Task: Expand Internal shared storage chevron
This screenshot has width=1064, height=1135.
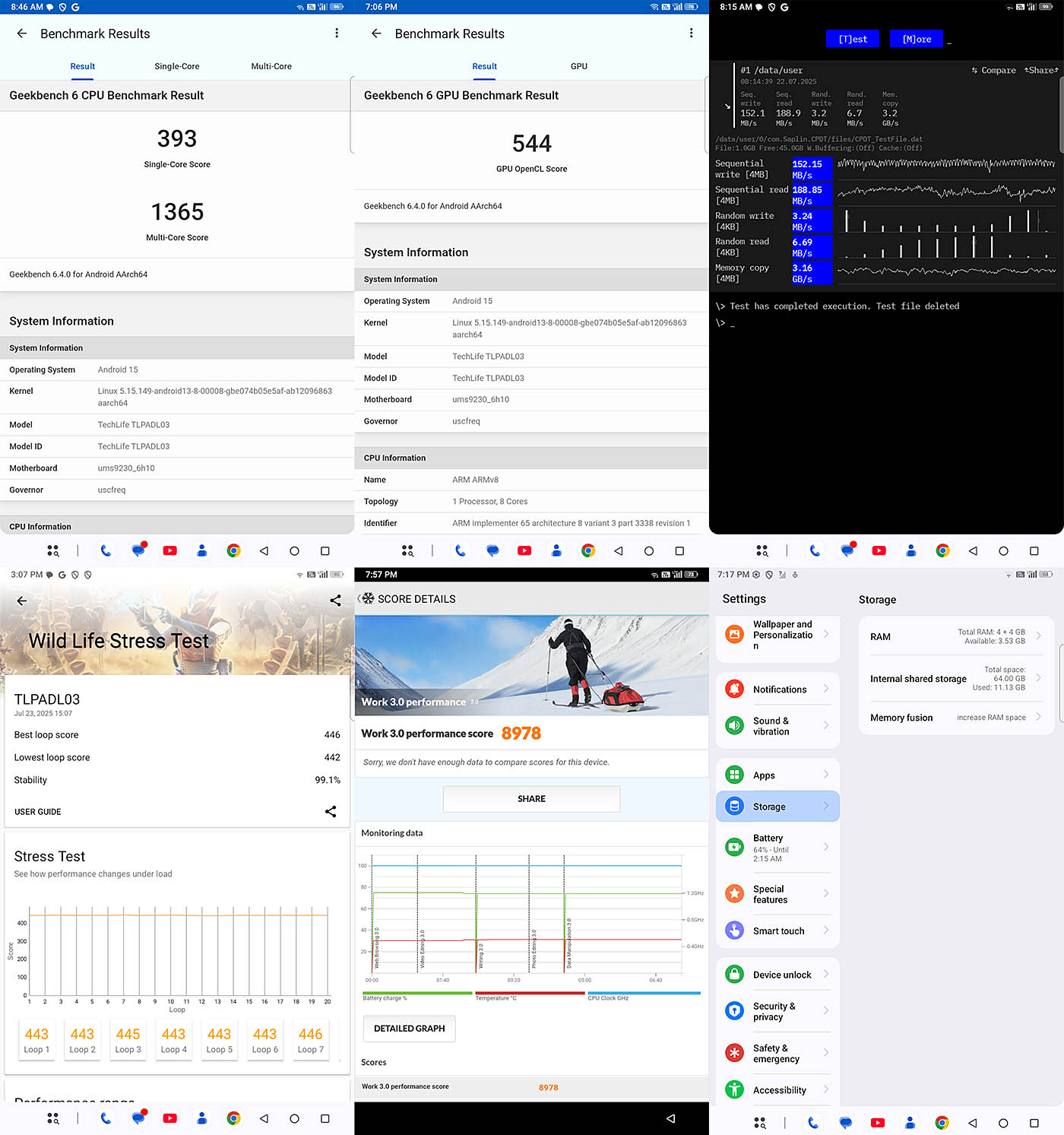Action: coord(1039,678)
